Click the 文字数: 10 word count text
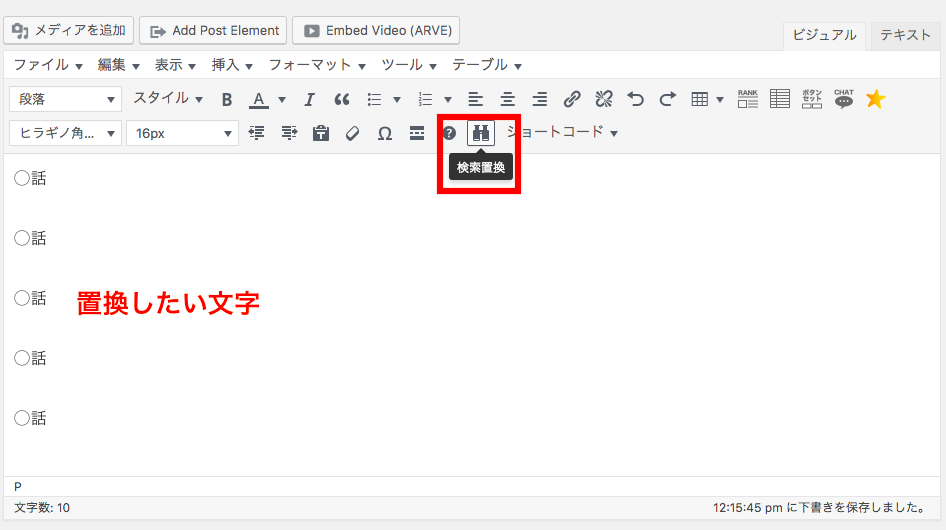The image size is (946, 530). (42, 508)
